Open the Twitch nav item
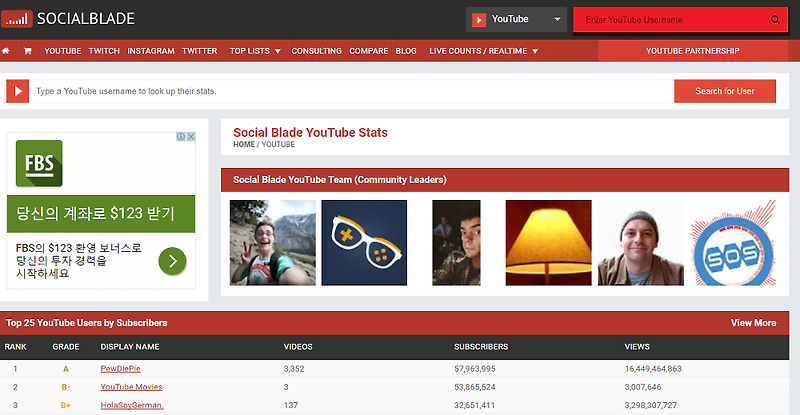The width and height of the screenshot is (800, 415). point(104,51)
